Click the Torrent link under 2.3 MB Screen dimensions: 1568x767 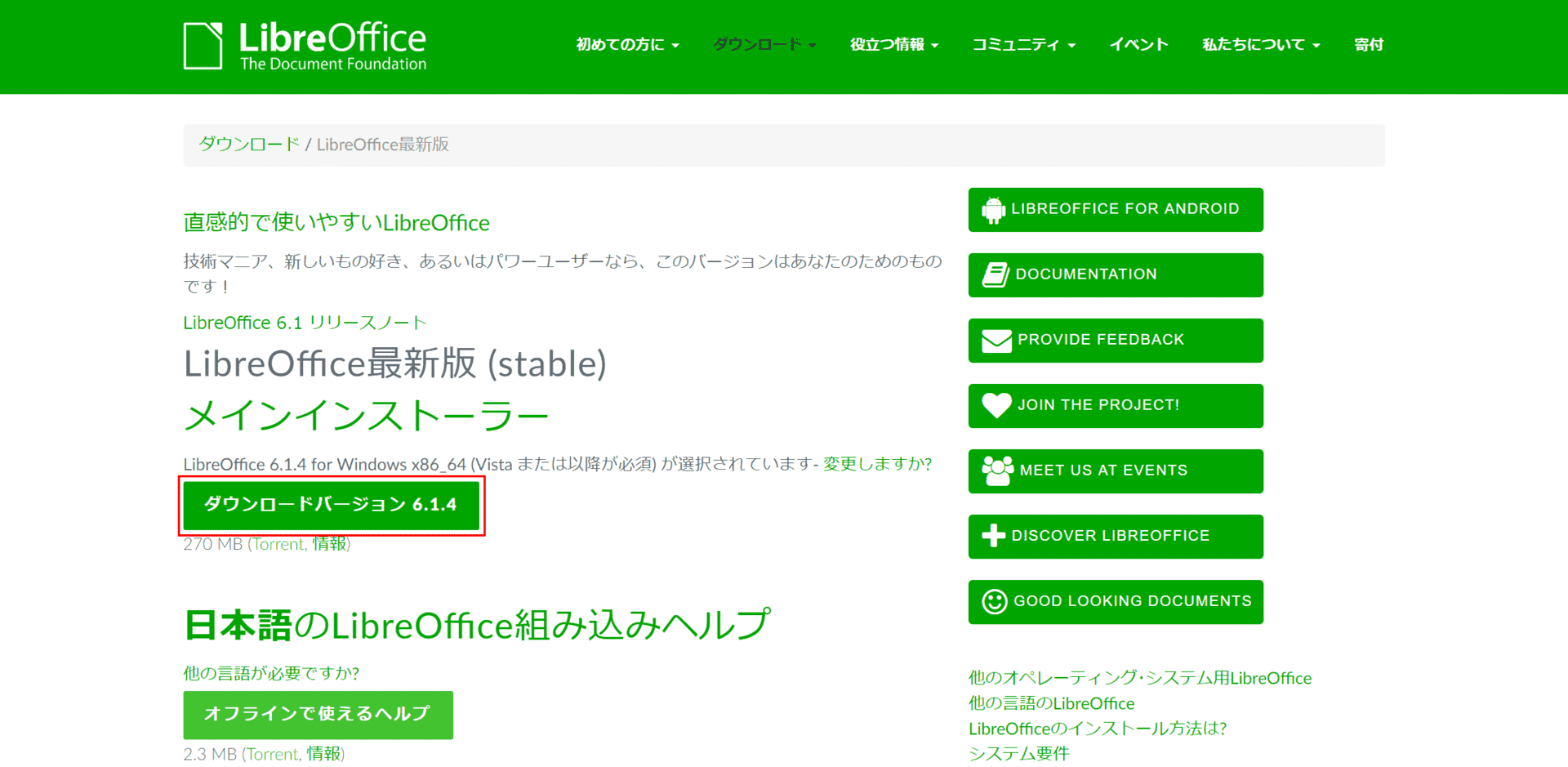[274, 754]
